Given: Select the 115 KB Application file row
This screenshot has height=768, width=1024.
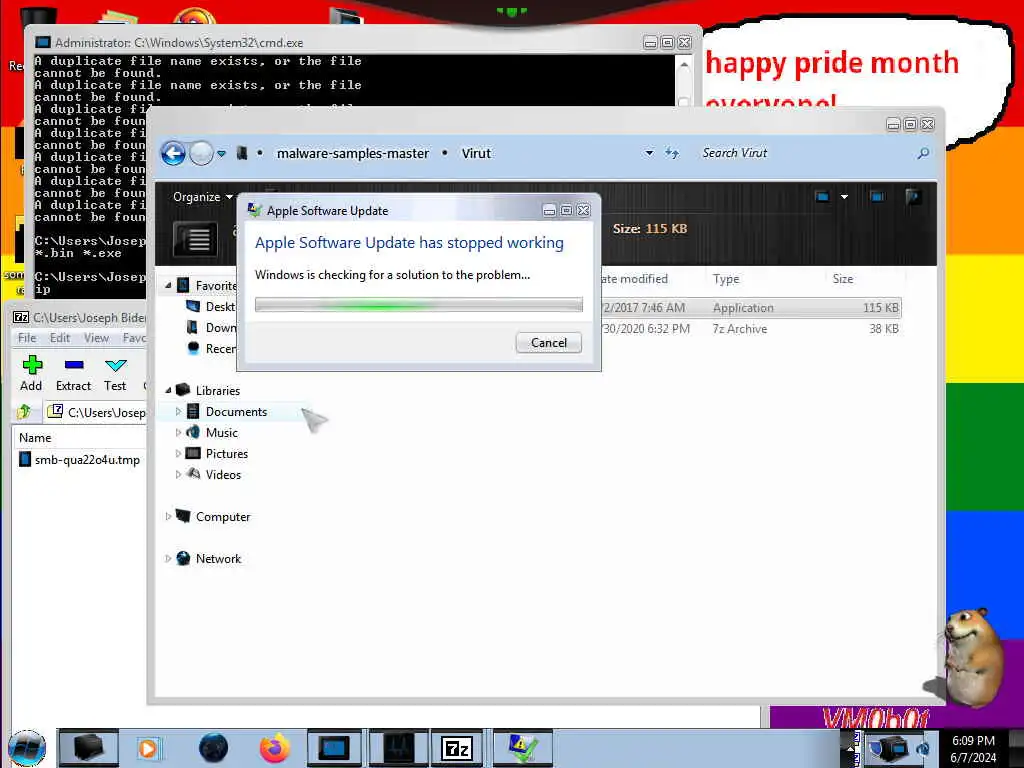Looking at the screenshot, I should [x=751, y=308].
